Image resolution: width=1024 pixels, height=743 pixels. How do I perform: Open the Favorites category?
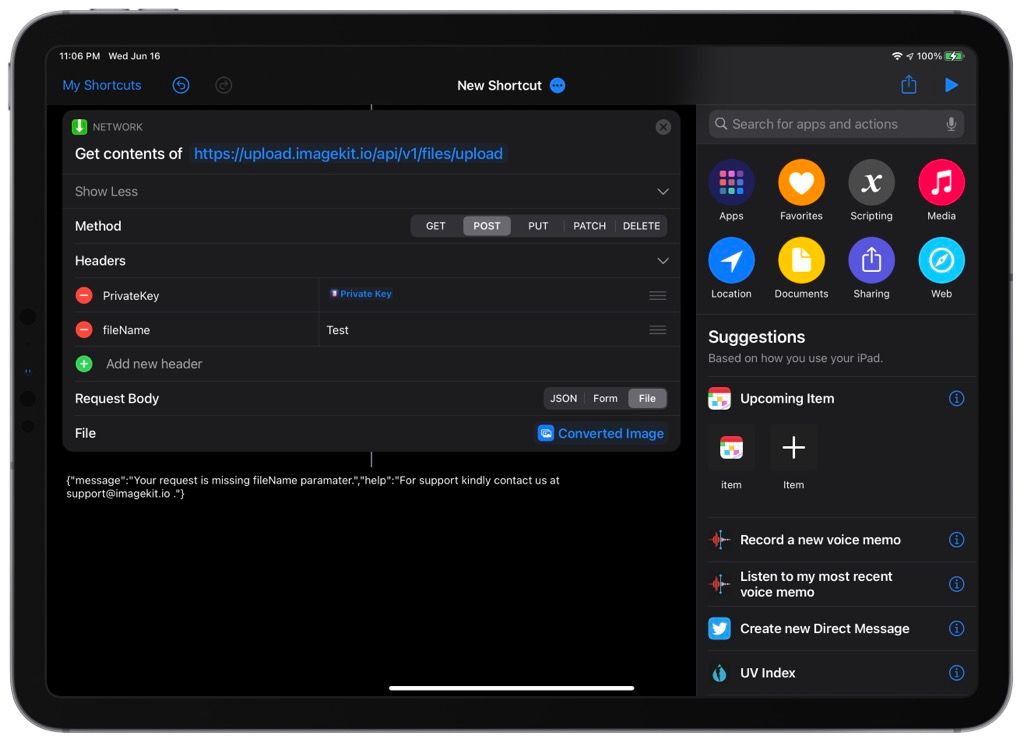[801, 190]
